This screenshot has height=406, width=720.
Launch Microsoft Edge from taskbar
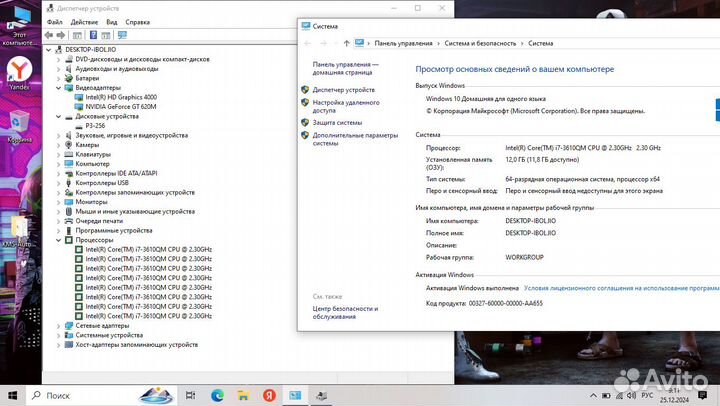[217, 395]
